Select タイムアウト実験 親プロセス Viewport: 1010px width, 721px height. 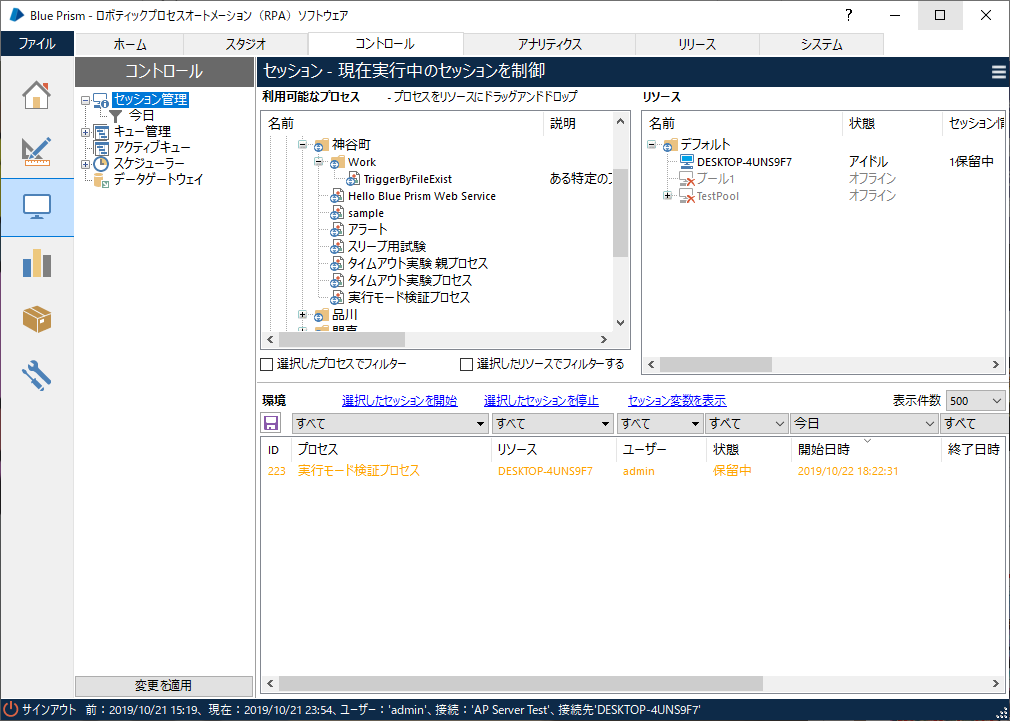(418, 264)
